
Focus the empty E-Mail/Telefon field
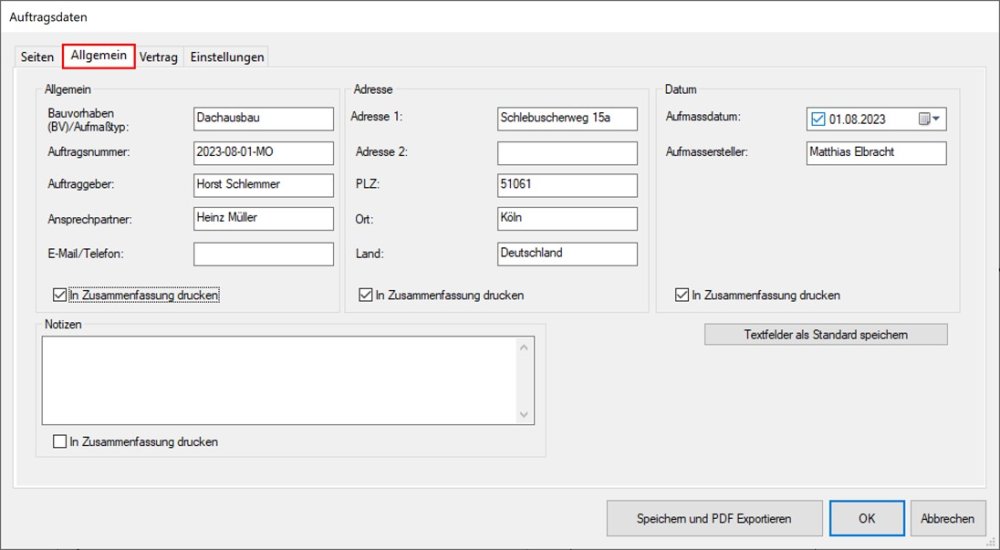point(263,255)
